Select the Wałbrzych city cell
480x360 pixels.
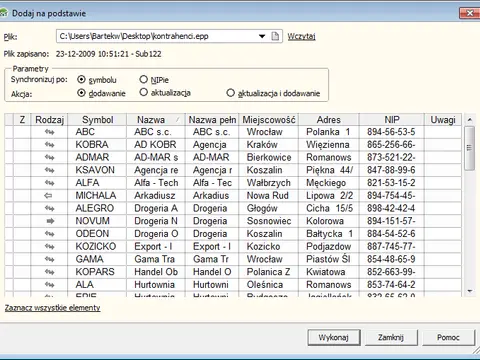(269, 183)
